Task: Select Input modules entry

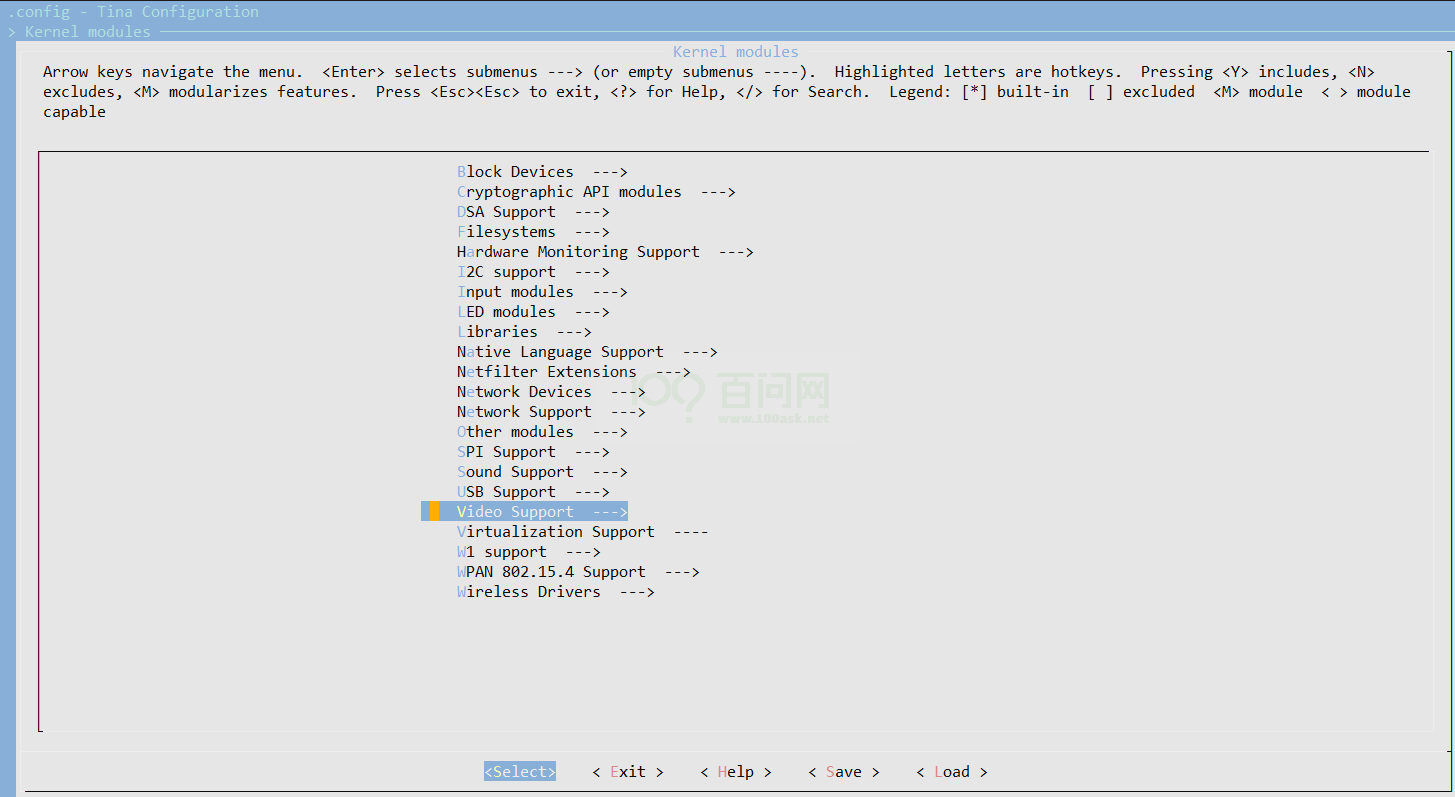Action: [542, 292]
